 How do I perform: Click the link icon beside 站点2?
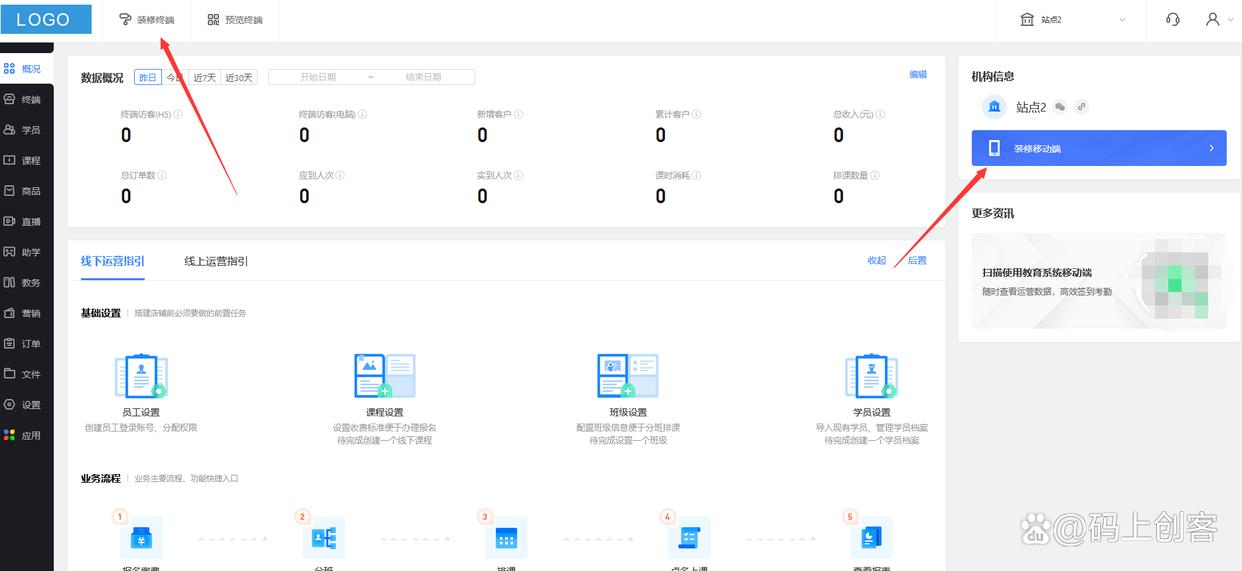1081,107
